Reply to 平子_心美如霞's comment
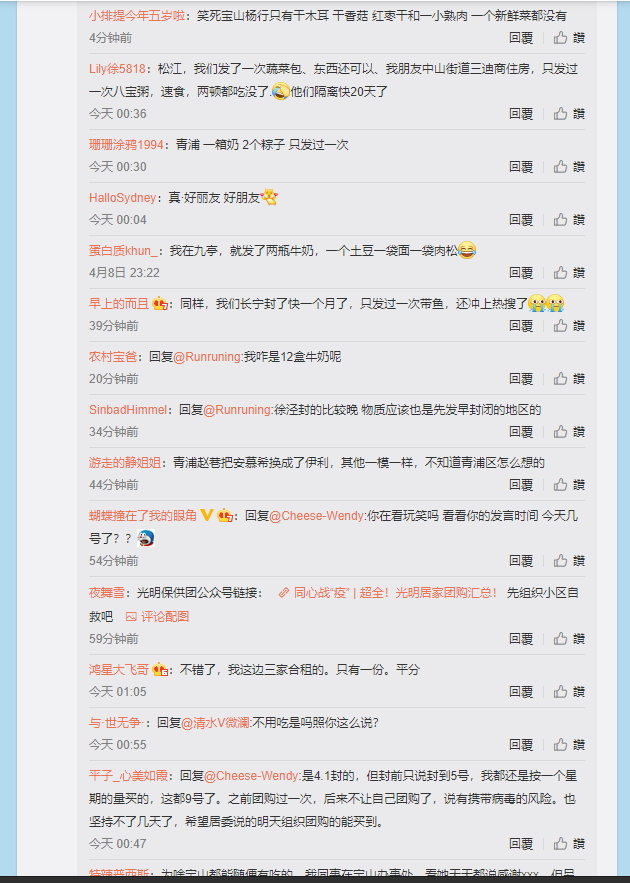This screenshot has height=883, width=630. (521, 844)
